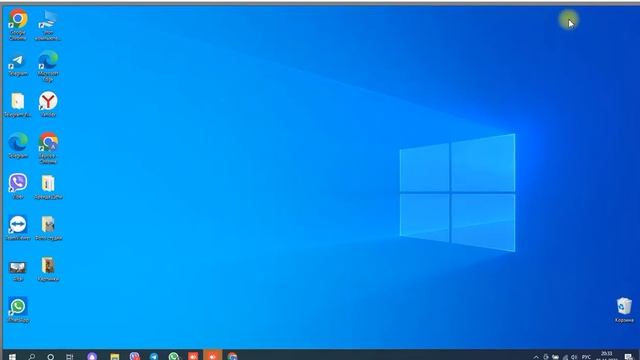Open the Microsoft Edge shortcut with two-line label
This screenshot has height=360, width=640.
click(x=48, y=65)
